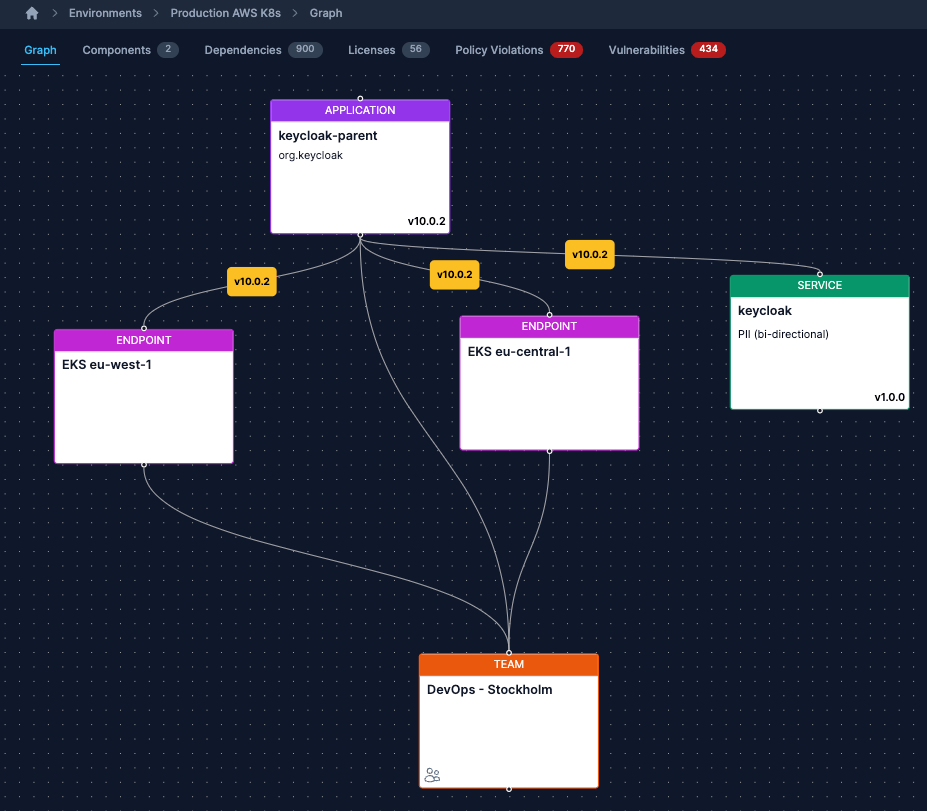This screenshot has width=927, height=811.
Task: Go to the home breadcrumb icon
Action: (x=32, y=13)
